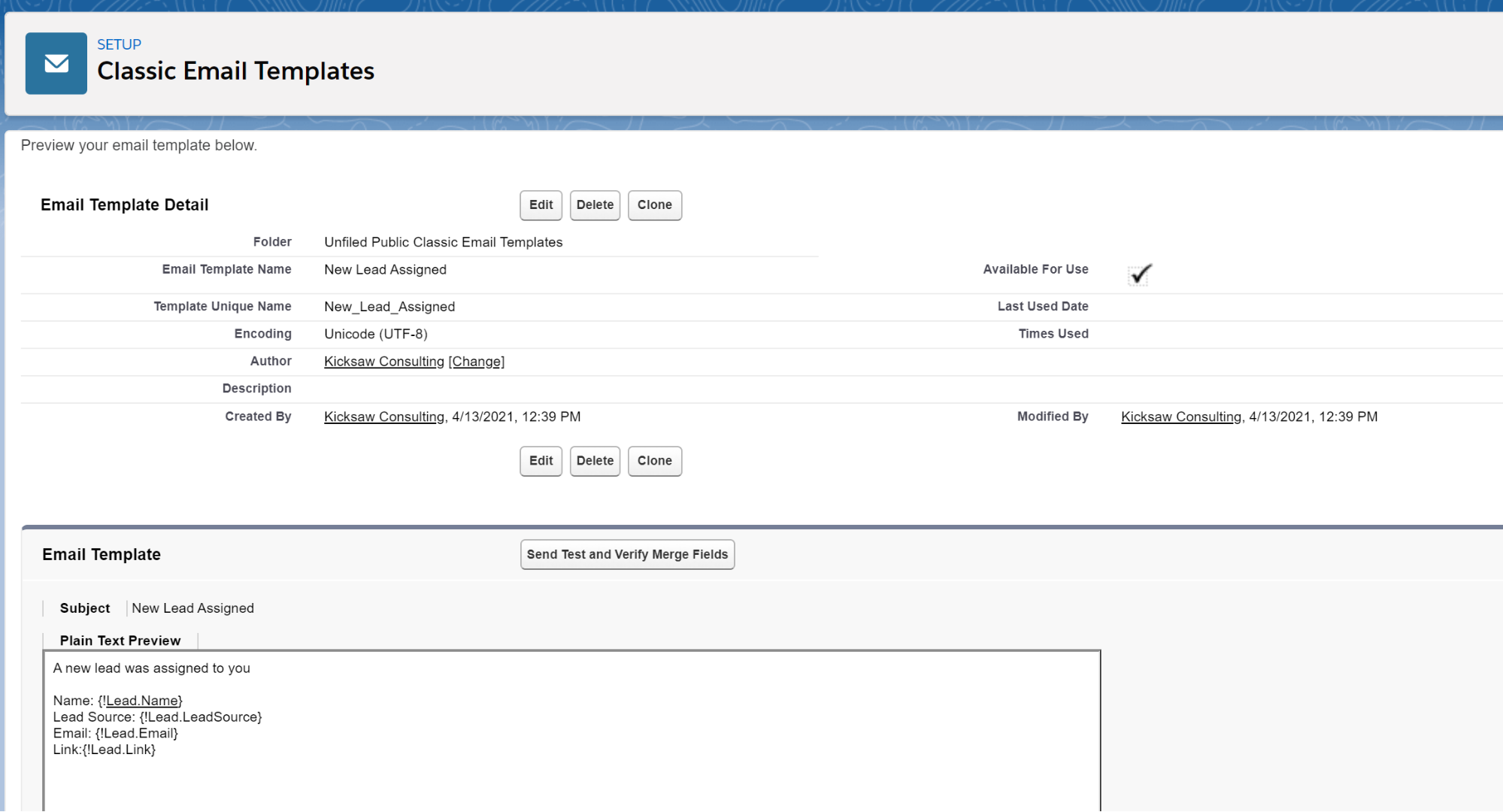Screen dimensions: 1503x812
Task: Open Kicksaw Consulting link in Modified By
Action: point(1180,417)
